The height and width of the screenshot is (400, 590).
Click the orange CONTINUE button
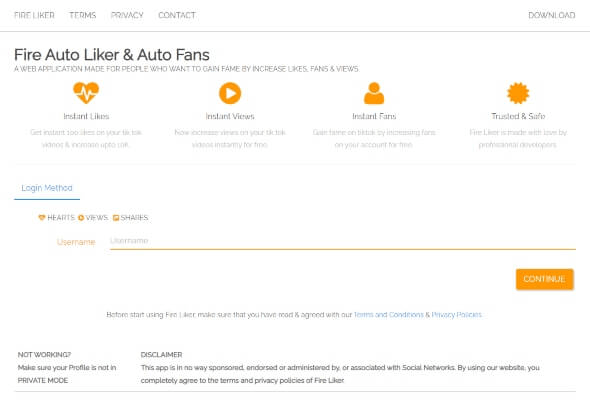544,279
